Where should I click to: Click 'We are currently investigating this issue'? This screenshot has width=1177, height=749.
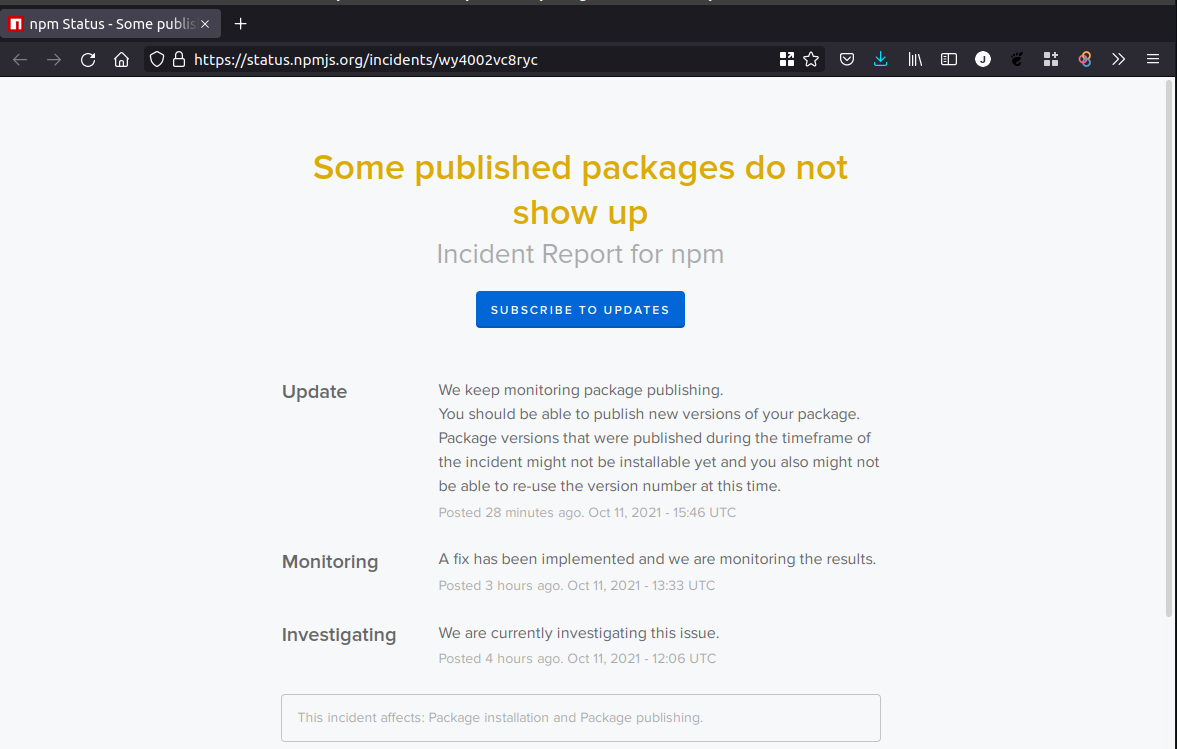point(579,633)
